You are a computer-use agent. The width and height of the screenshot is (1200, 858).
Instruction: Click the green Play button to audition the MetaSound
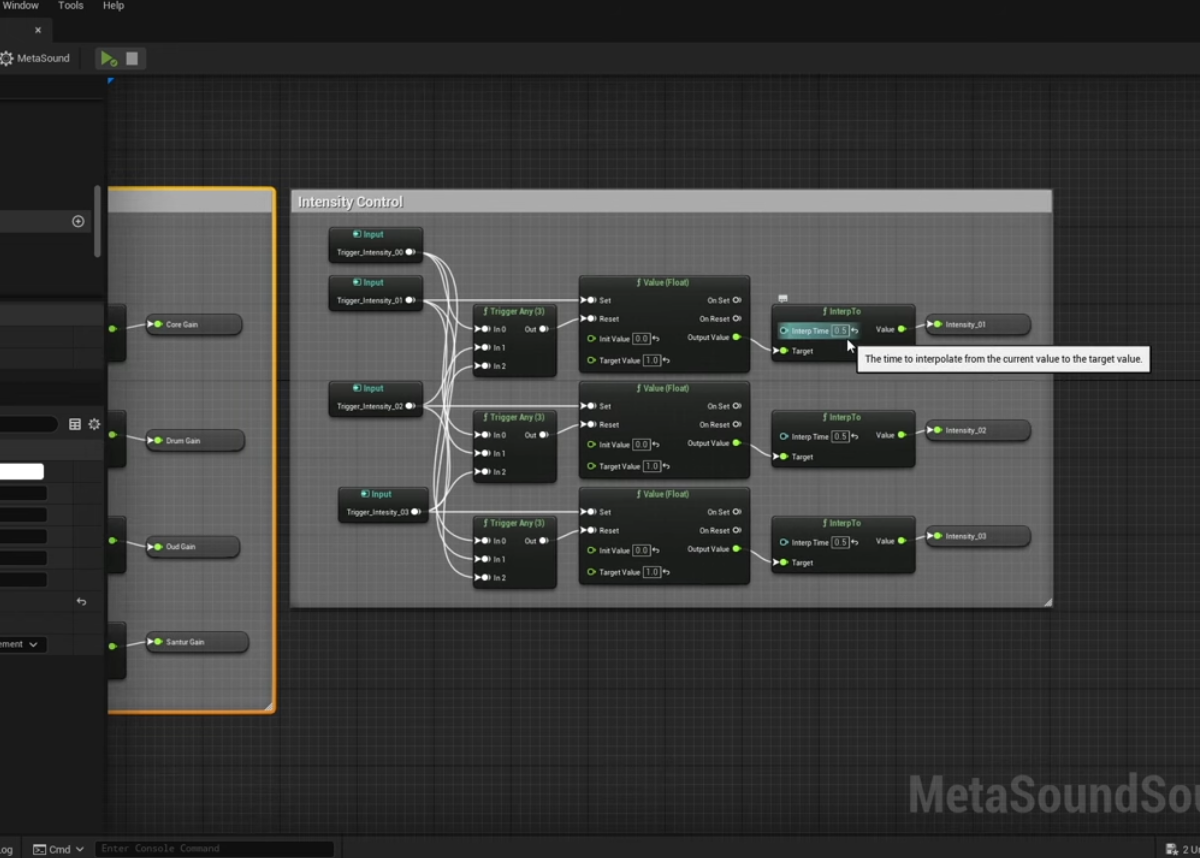(106, 58)
